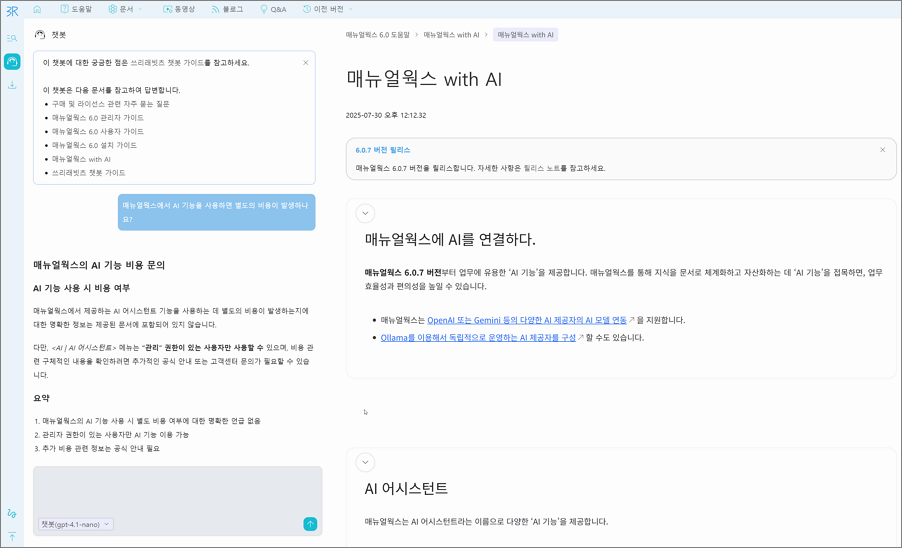Close the 6.0.7 release notice banner
Screen dimensions: 902x548
tap(882, 150)
